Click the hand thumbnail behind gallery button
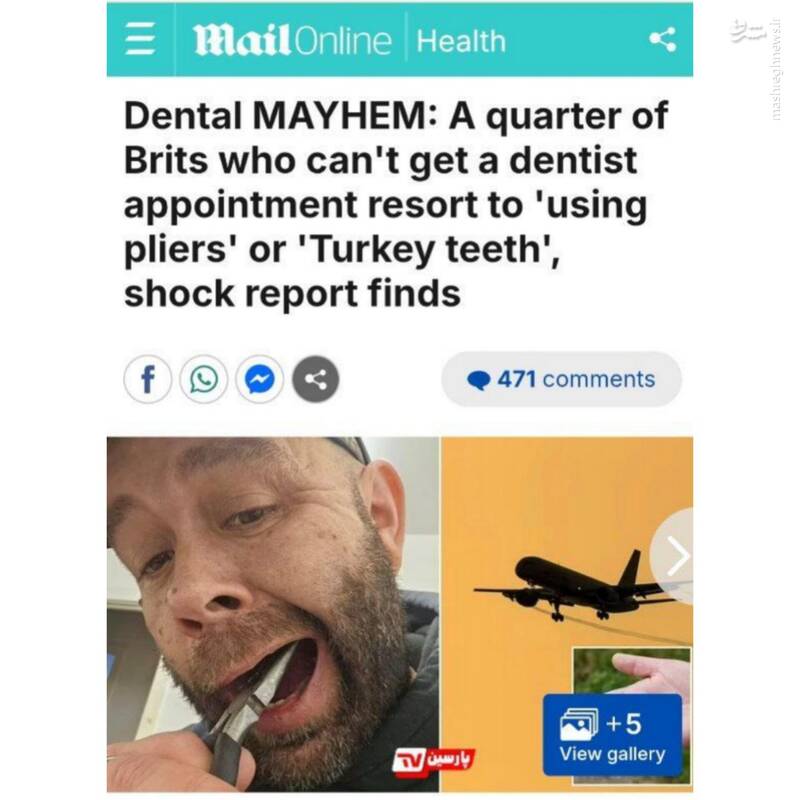800x800 pixels. [x=633, y=671]
